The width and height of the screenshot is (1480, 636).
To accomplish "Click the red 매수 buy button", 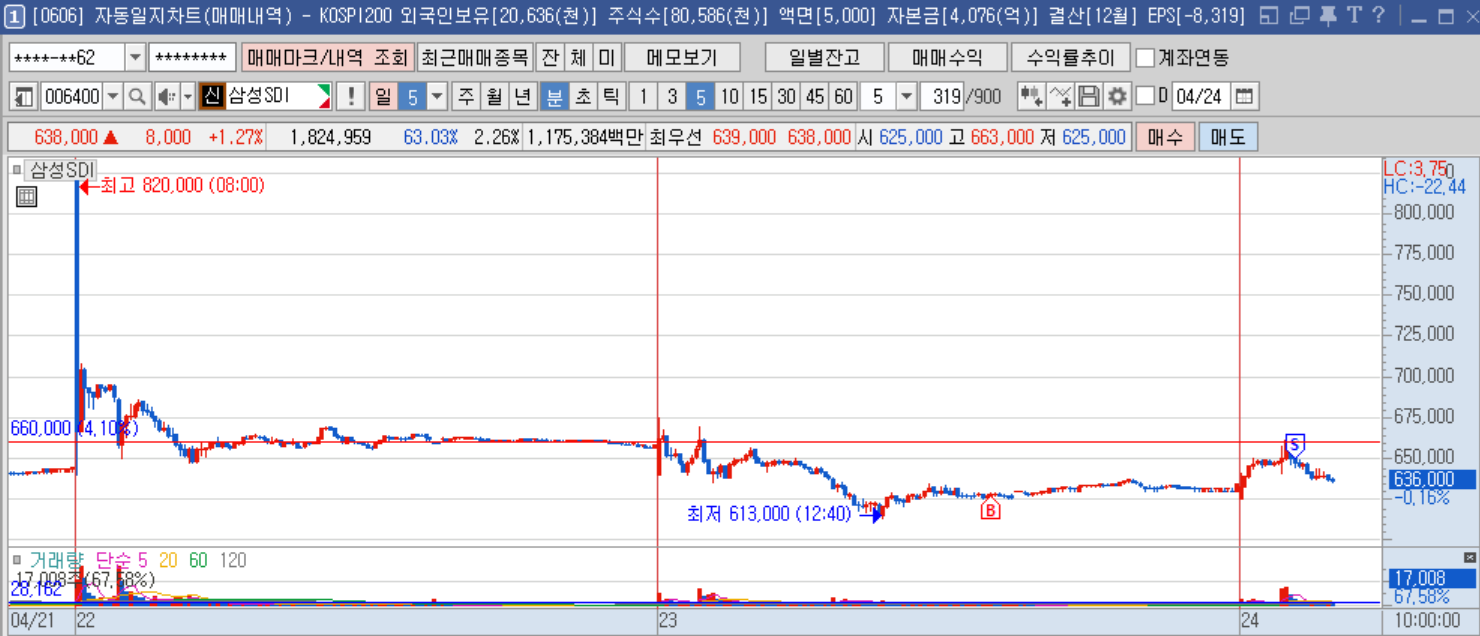I will tap(1165, 137).
